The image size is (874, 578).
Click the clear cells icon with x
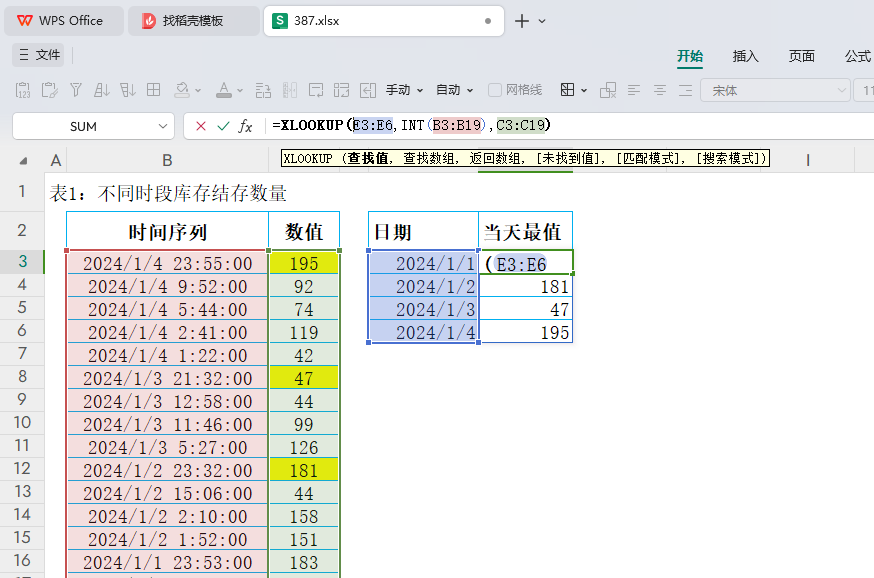coord(608,90)
